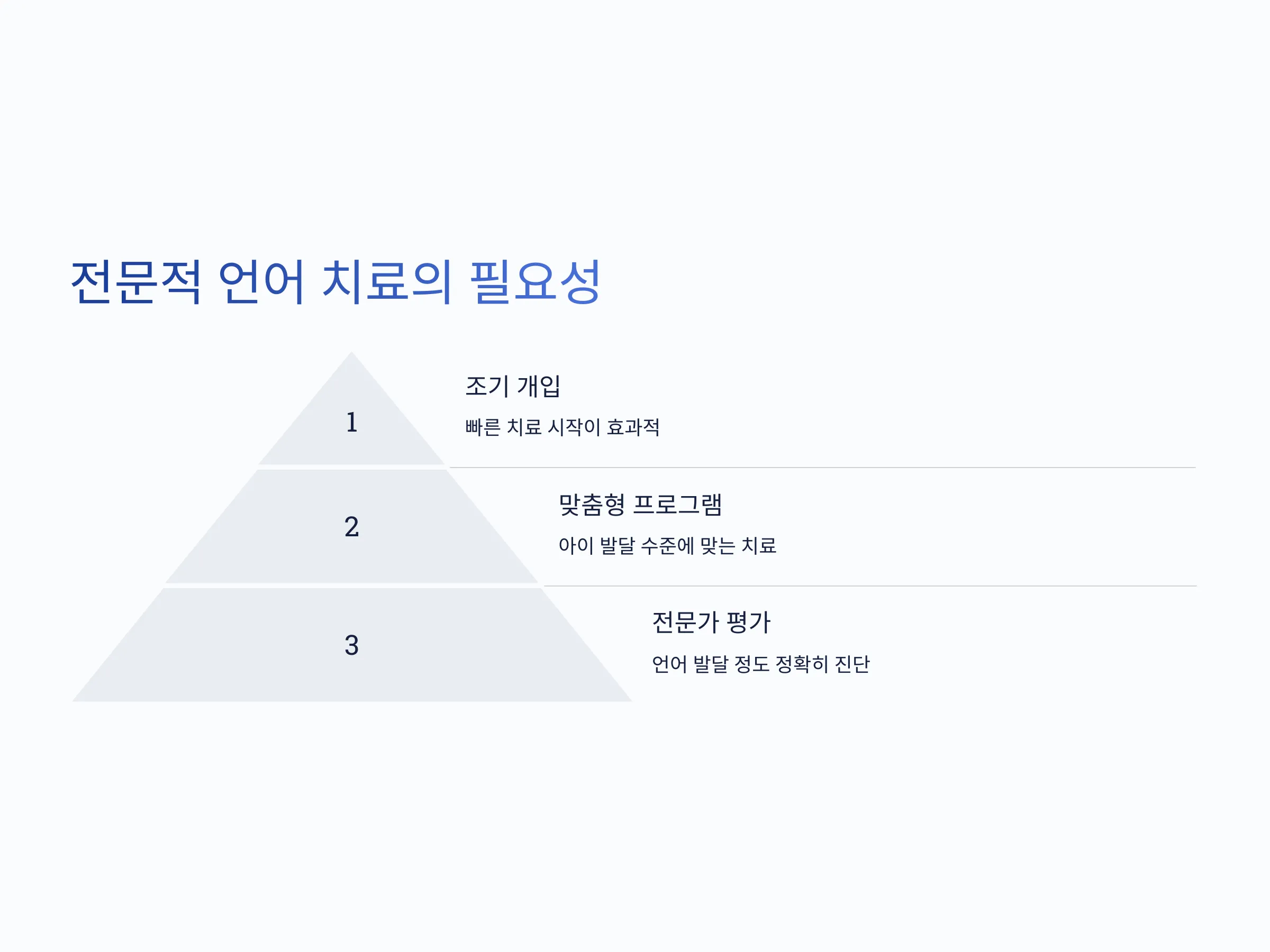
Task: Click the text 언어 발달 정도 정확히 진단
Action: click(x=761, y=664)
